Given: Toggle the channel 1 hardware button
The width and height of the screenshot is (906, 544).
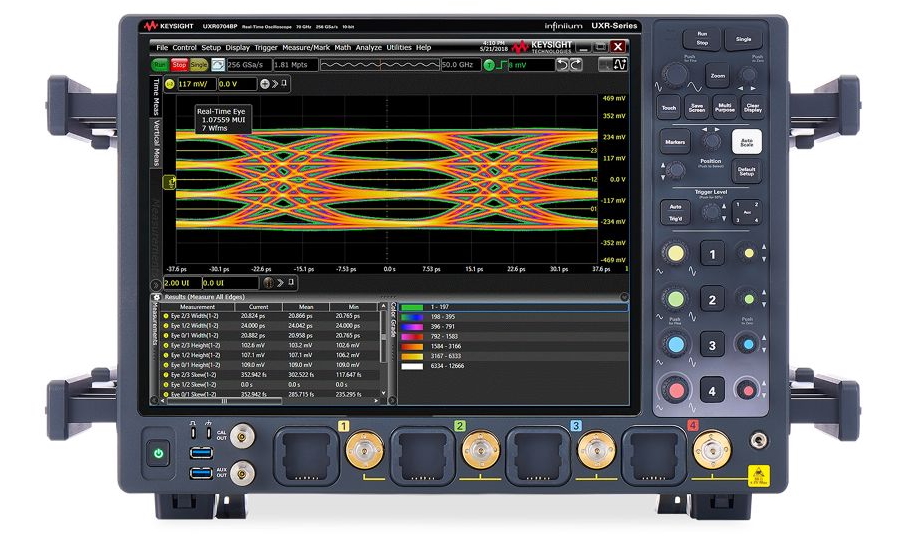Looking at the screenshot, I should pos(712,254).
